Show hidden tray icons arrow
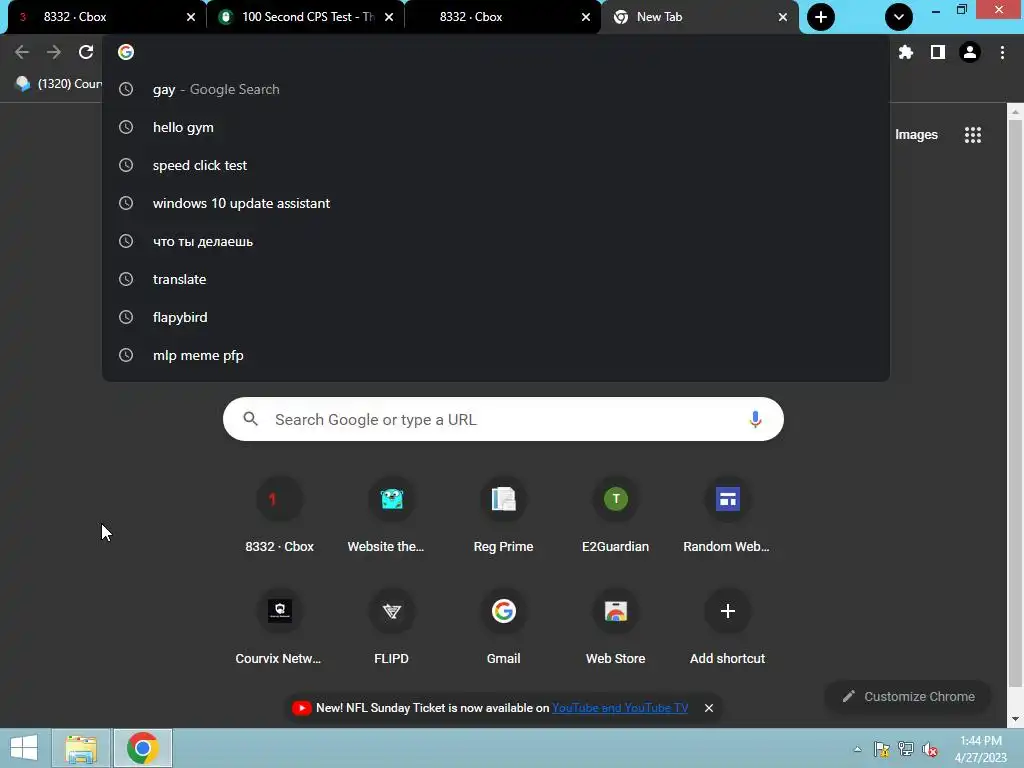This screenshot has height=768, width=1024. (x=857, y=750)
